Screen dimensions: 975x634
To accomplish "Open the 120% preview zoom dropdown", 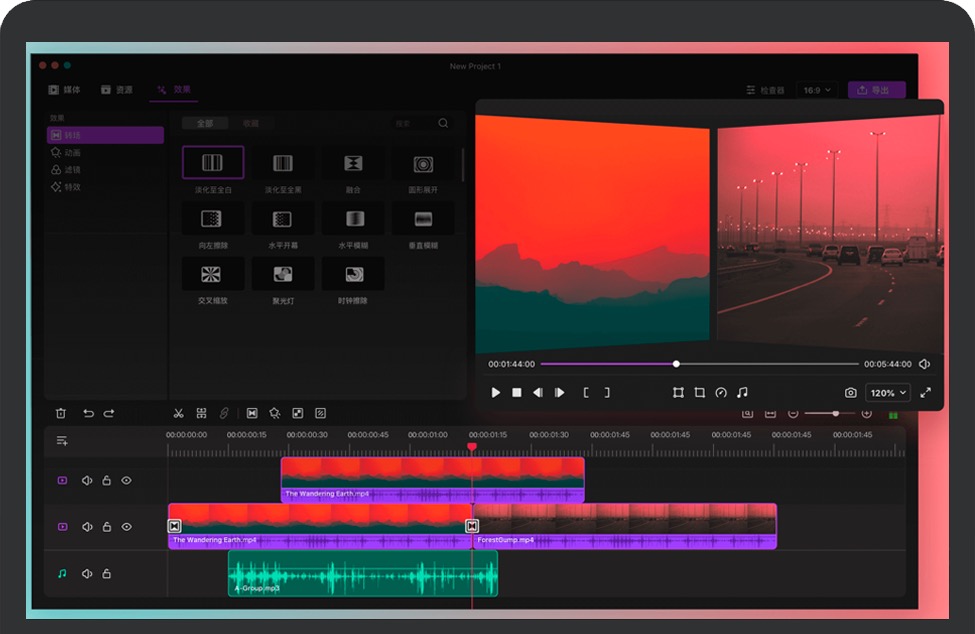I will click(x=888, y=393).
